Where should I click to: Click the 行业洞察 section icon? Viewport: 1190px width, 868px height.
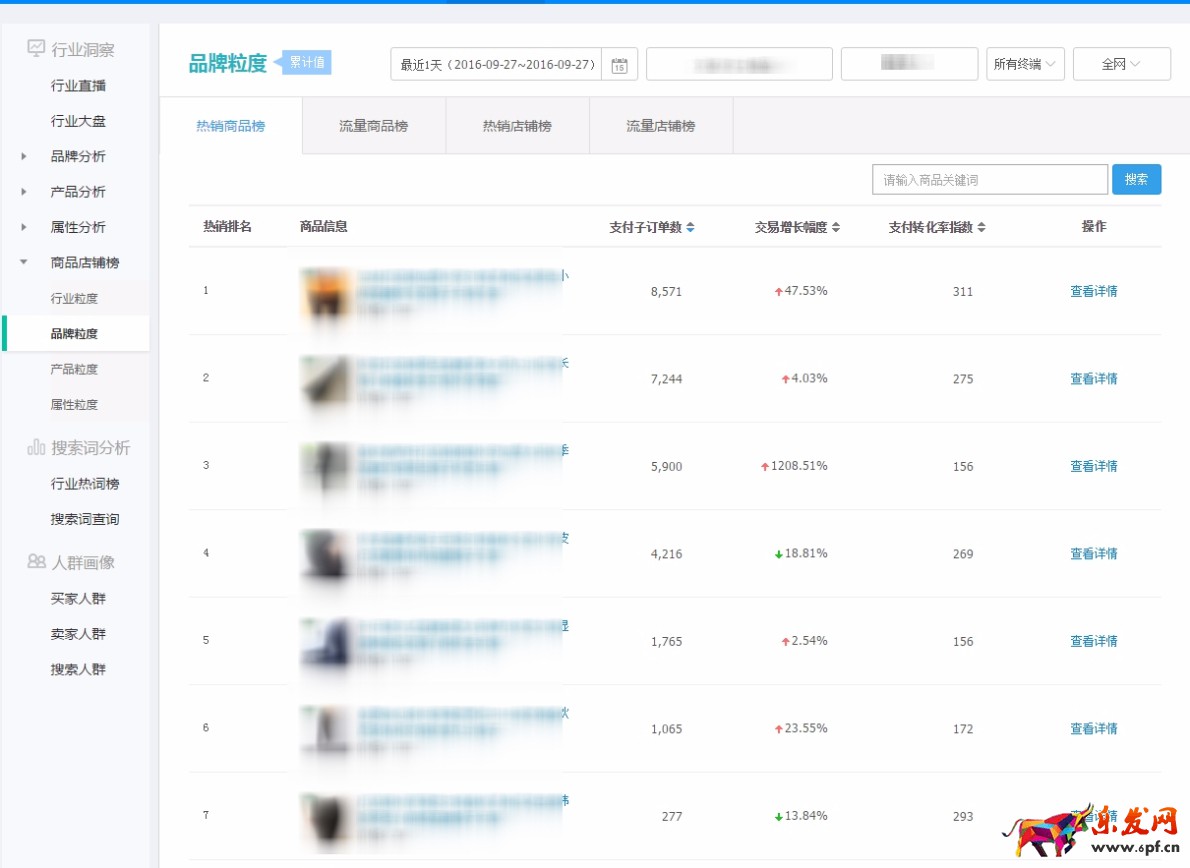click(x=36, y=49)
